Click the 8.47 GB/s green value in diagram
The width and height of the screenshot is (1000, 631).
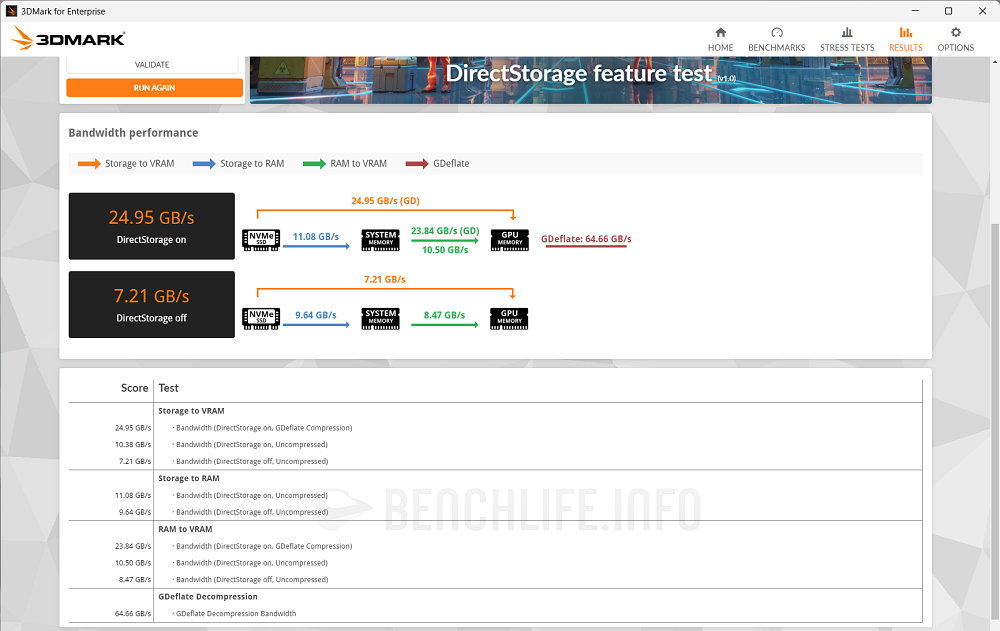point(445,315)
